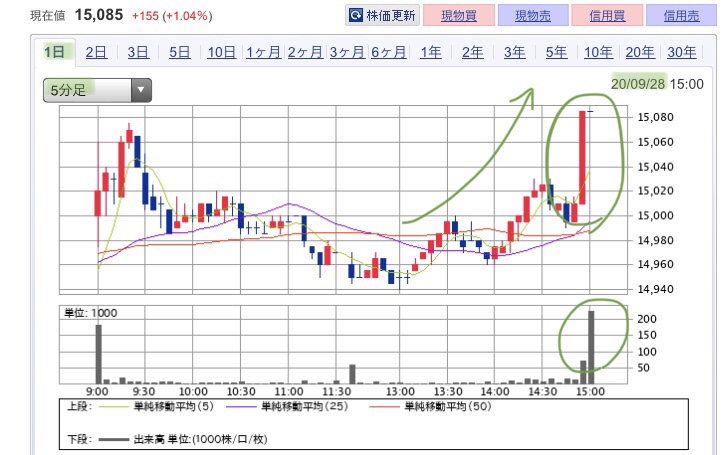Click the 単位: 1000 volume unit label
Image resolution: width=723 pixels, height=455 pixels.
pyautogui.click(x=90, y=313)
